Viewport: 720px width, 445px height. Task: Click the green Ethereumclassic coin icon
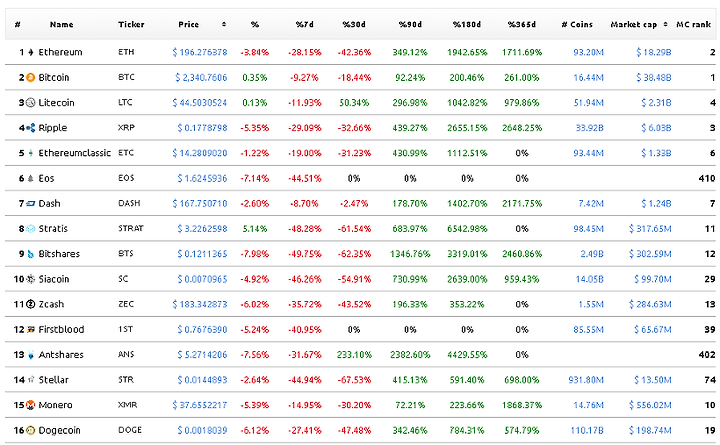pyautogui.click(x=30, y=153)
